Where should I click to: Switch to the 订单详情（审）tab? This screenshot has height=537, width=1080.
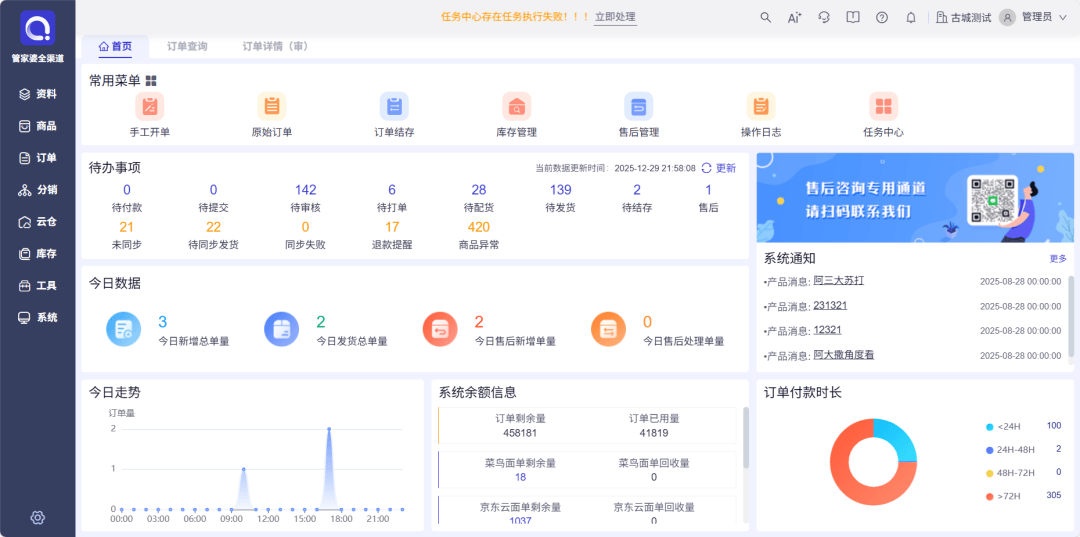[275, 47]
